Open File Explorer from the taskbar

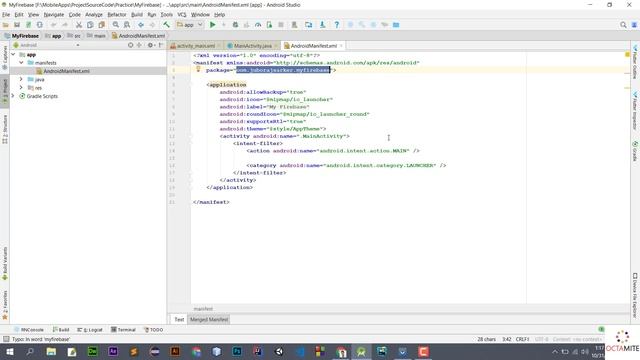point(51,351)
